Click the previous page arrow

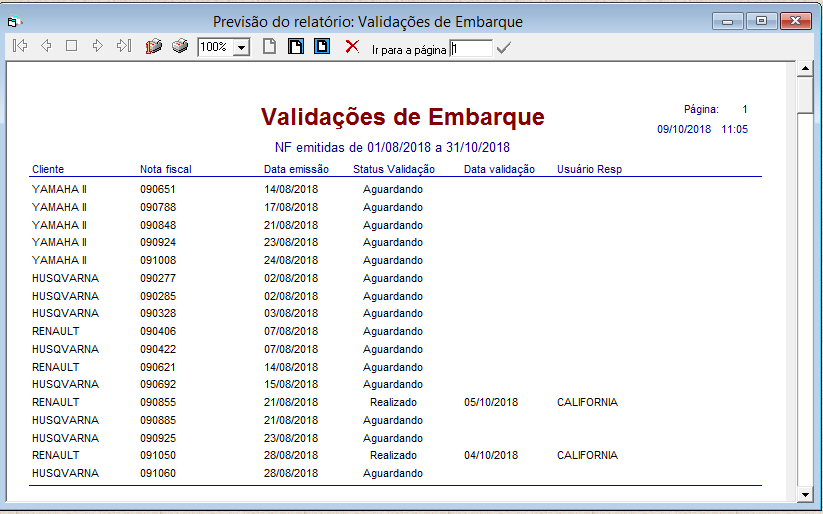point(46,46)
